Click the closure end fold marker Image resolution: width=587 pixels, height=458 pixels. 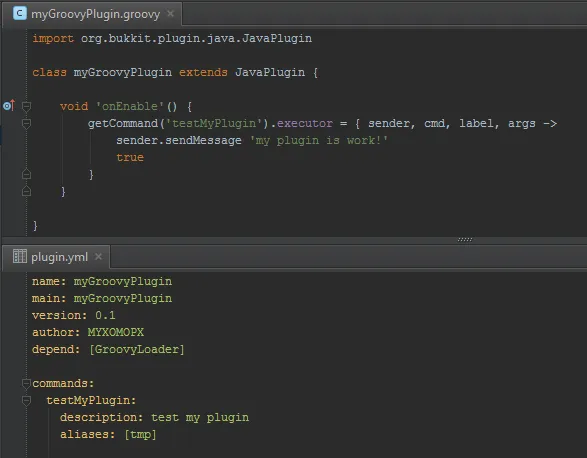(x=26, y=174)
